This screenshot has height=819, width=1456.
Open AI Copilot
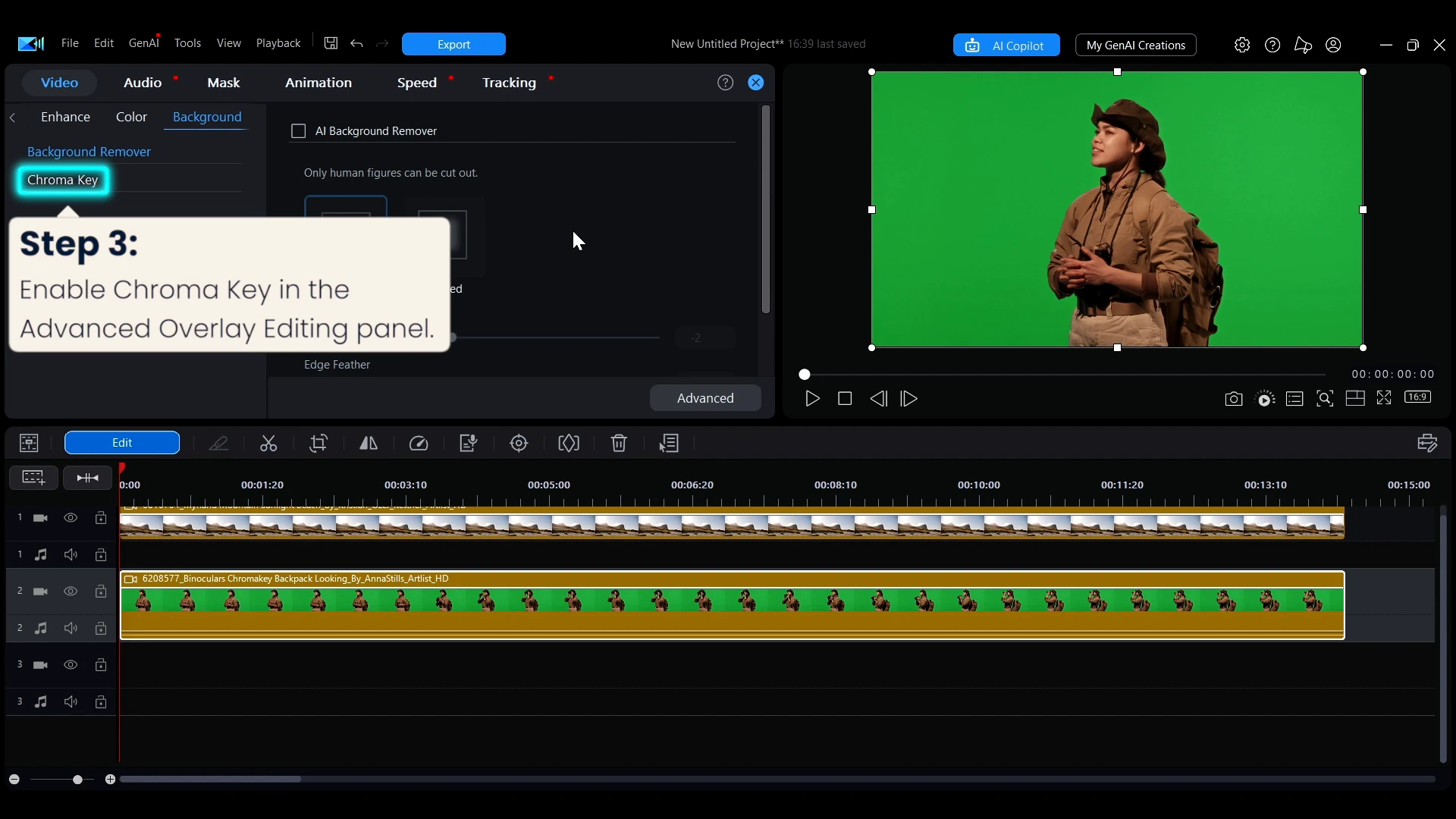coord(1006,45)
